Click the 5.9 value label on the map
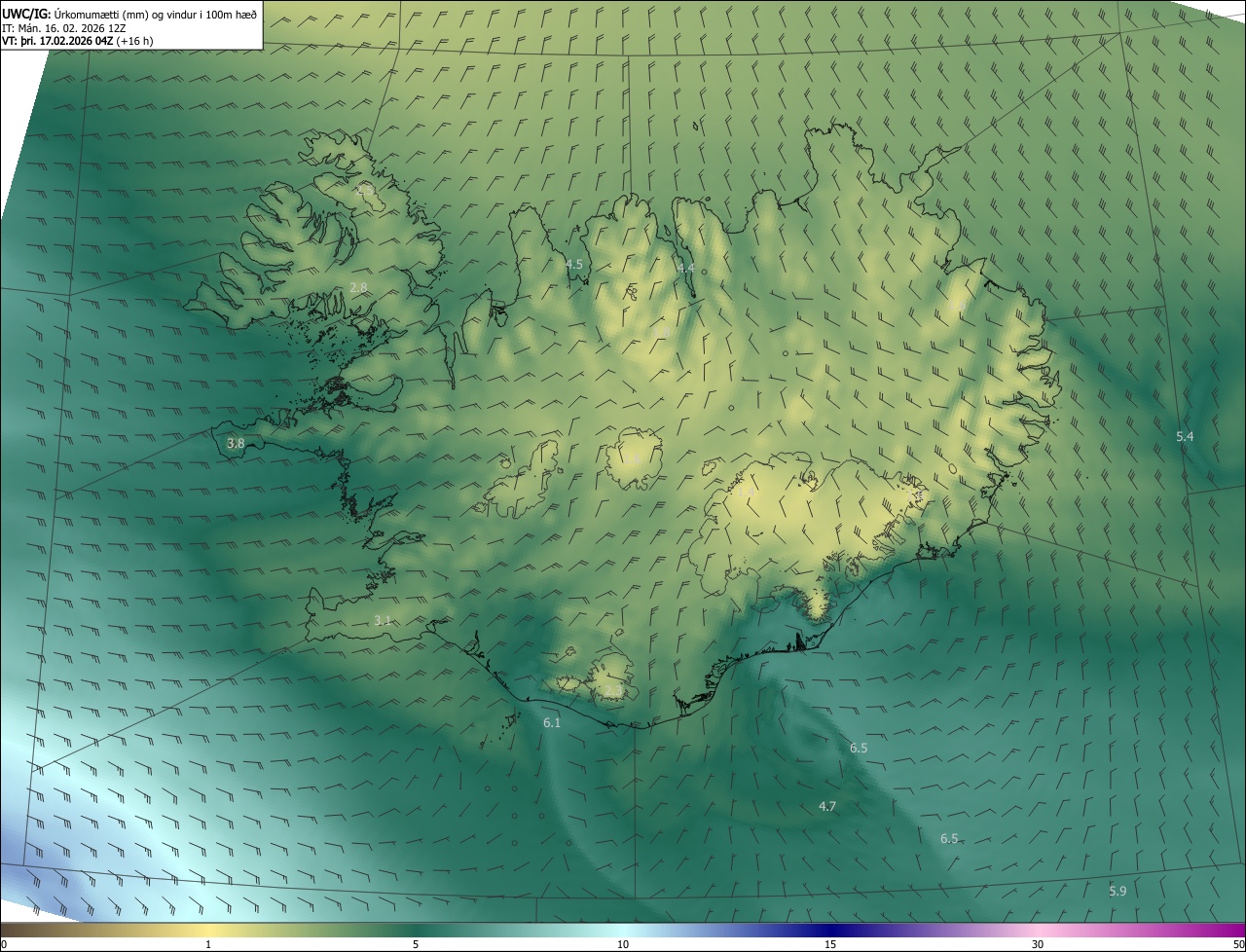Screen dimensions: 1246x952 (1118, 891)
